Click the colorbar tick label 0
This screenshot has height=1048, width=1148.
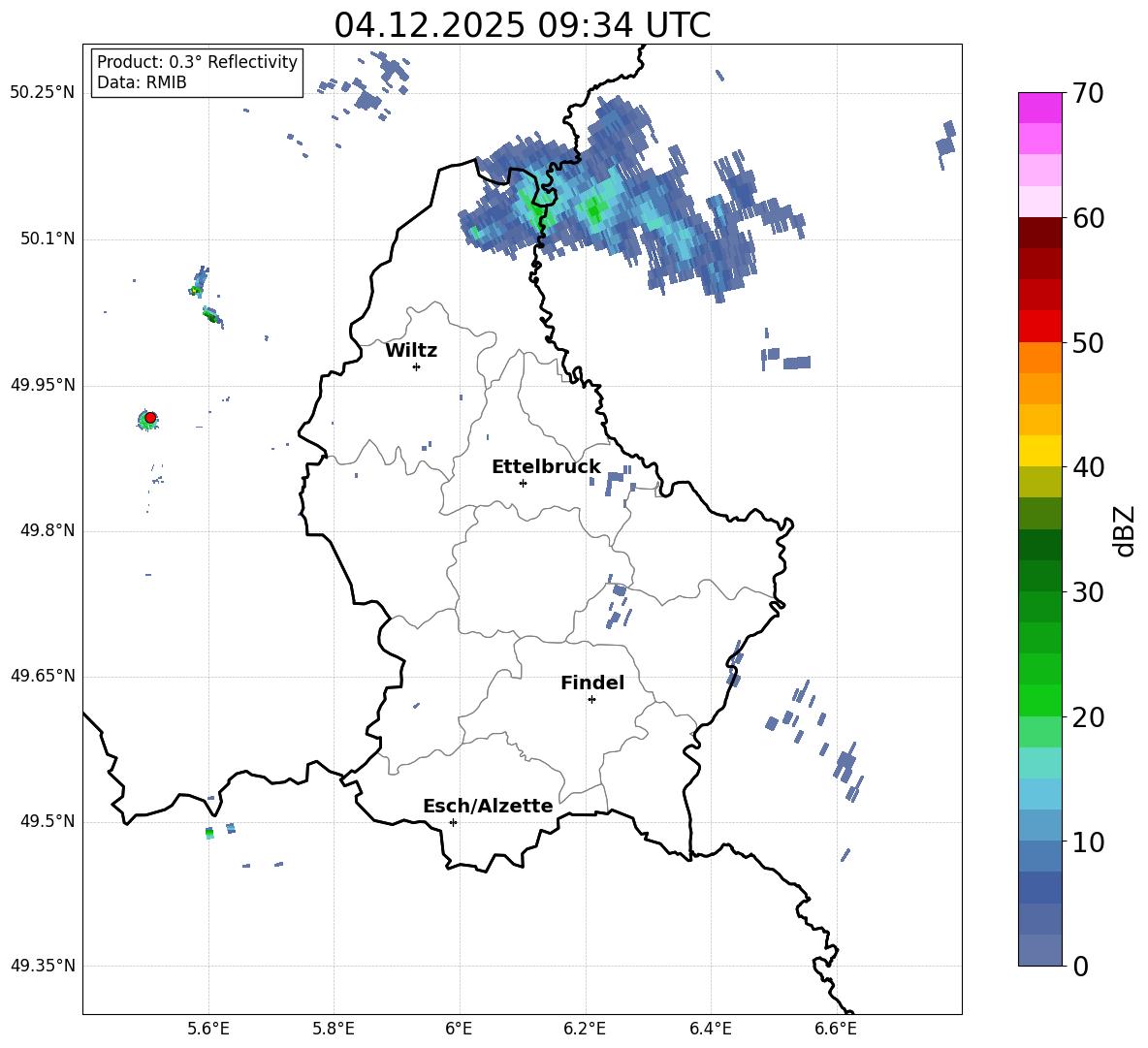[x=1081, y=966]
